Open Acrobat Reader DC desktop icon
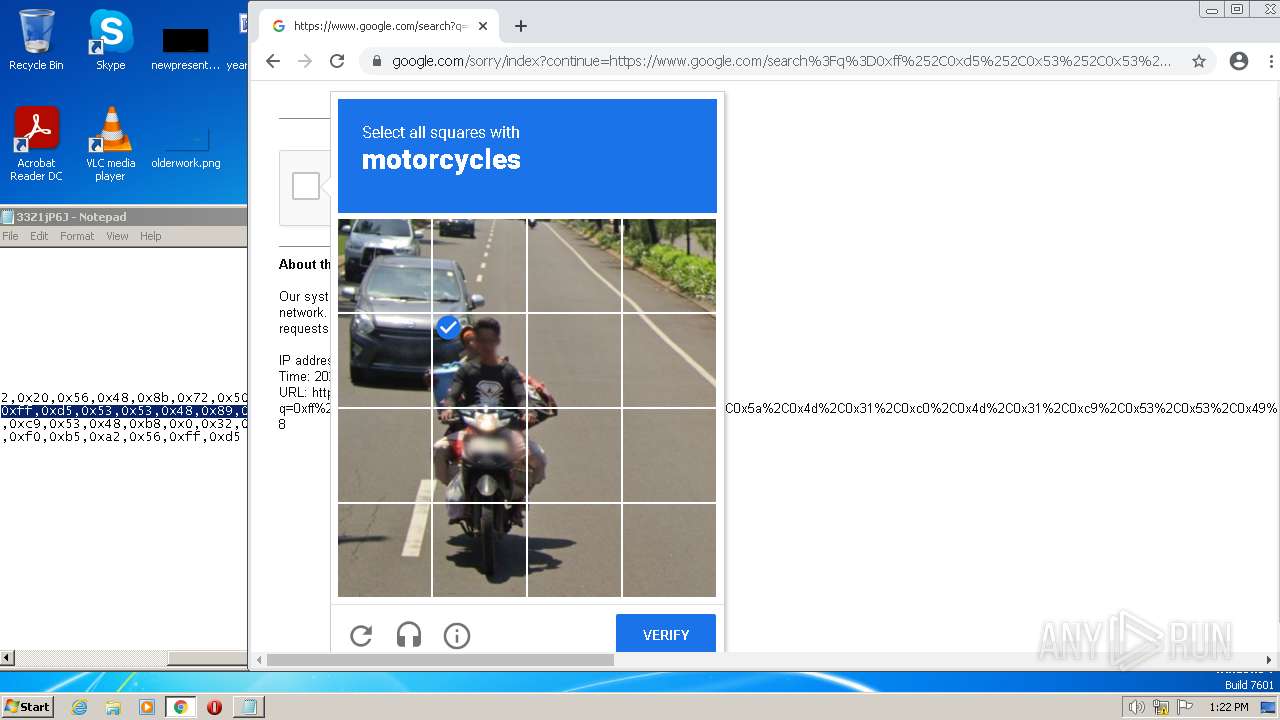Viewport: 1280px width, 720px height. pyautogui.click(x=36, y=144)
